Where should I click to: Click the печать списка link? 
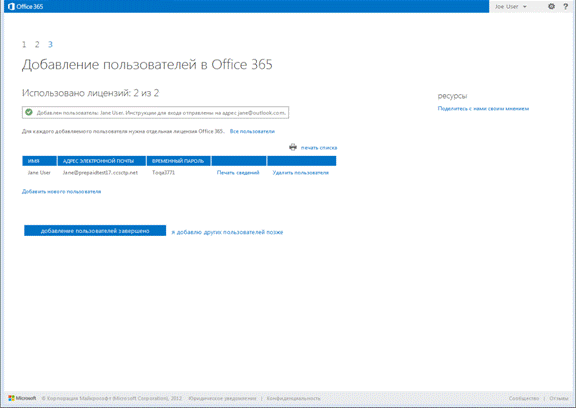click(x=319, y=148)
